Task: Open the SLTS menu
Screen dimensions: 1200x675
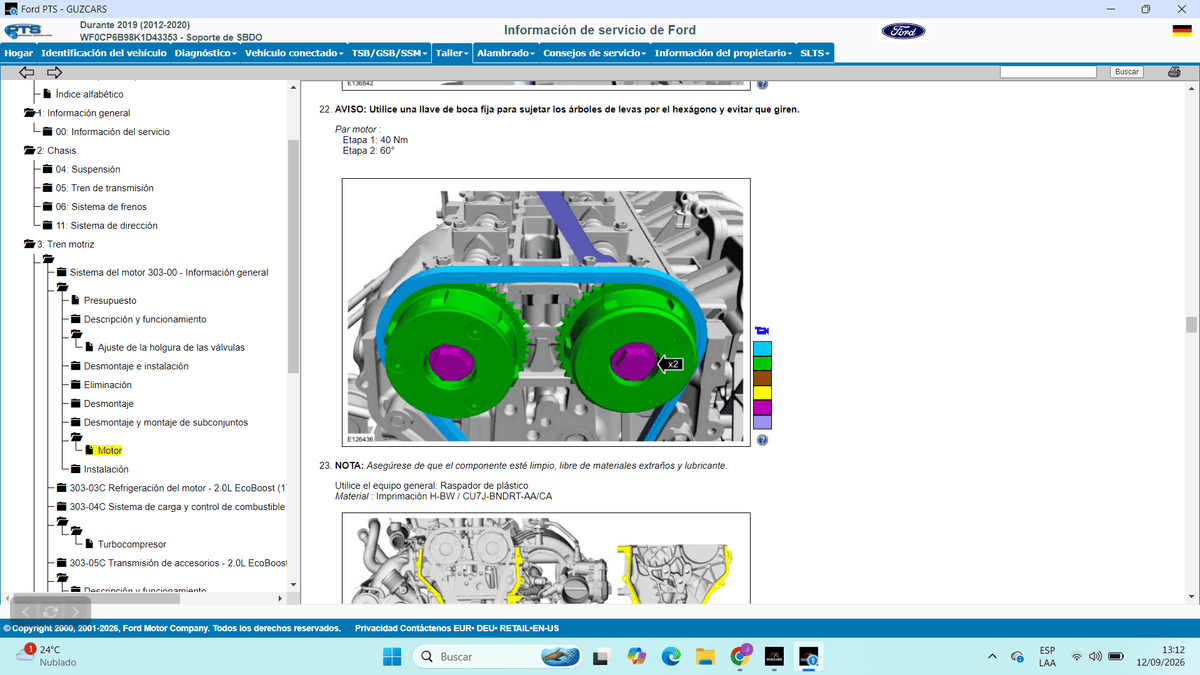Action: [815, 52]
